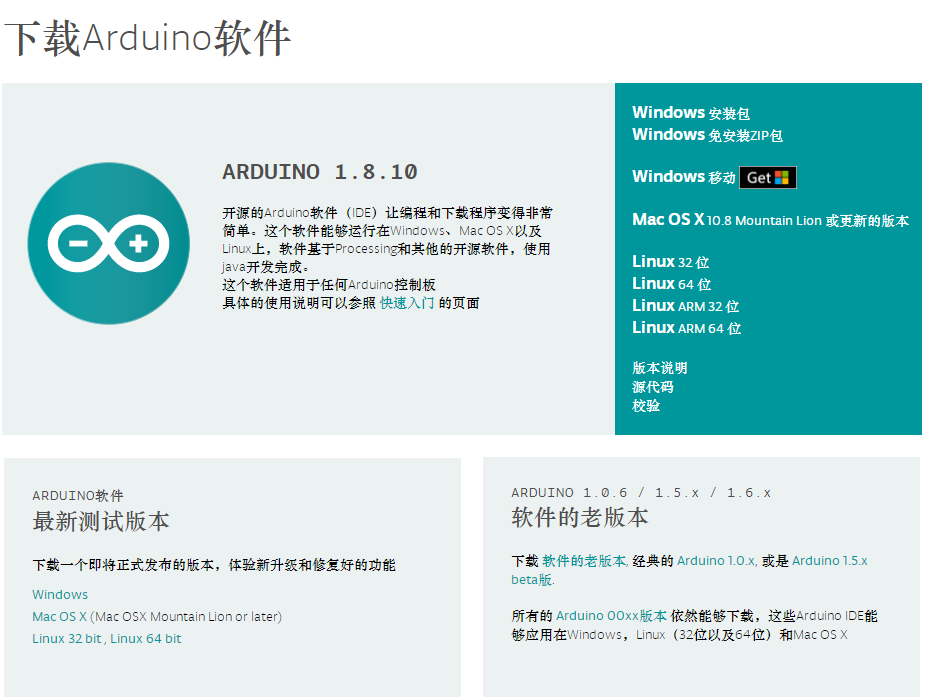
Task: Download the Windows 免安装ZIP包
Action: pyautogui.click(x=707, y=135)
